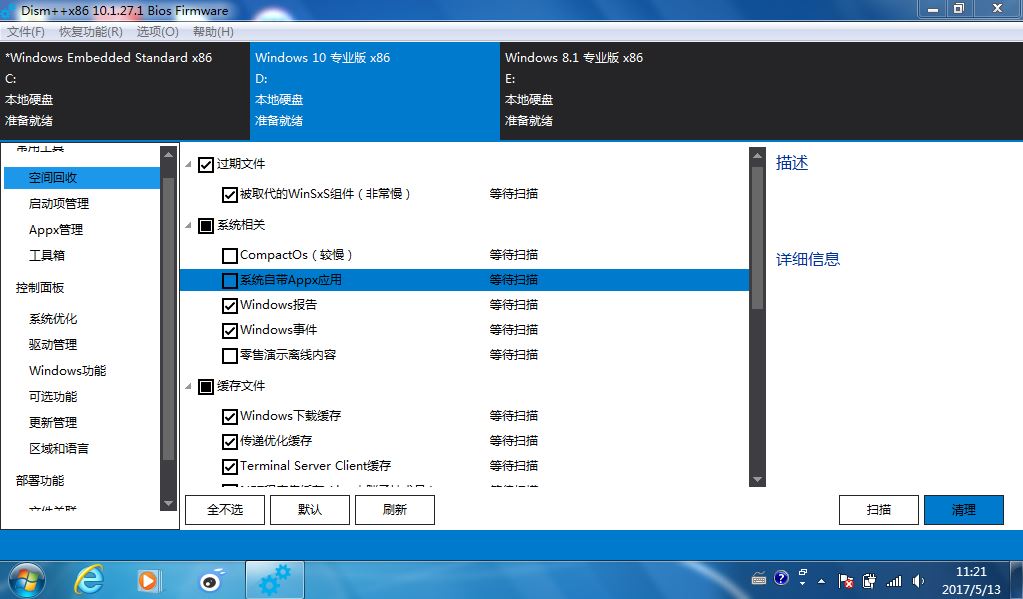Toggle the 系统相关 group checkbox
Viewport: 1023px width, 599px height.
pyautogui.click(x=206, y=226)
